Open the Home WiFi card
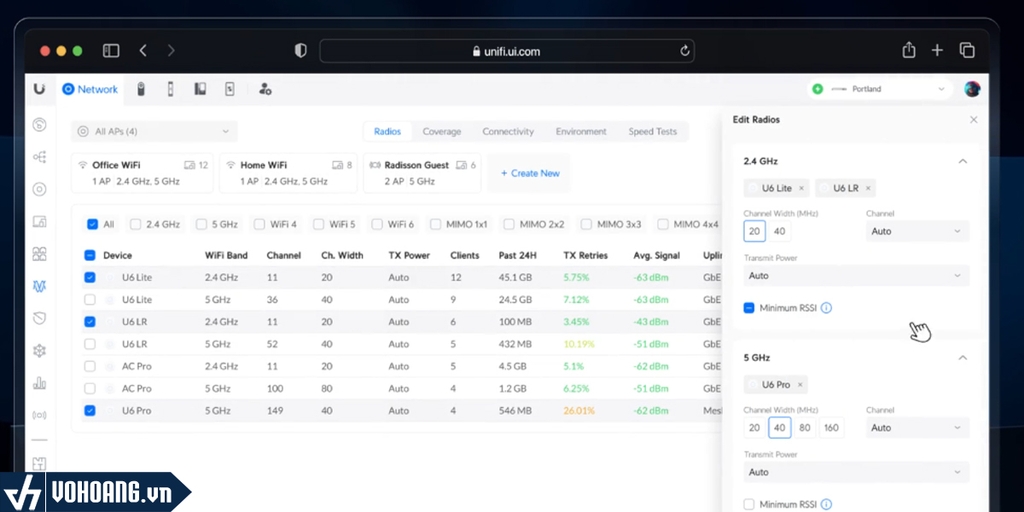Image resolution: width=1024 pixels, height=512 pixels. (x=288, y=173)
